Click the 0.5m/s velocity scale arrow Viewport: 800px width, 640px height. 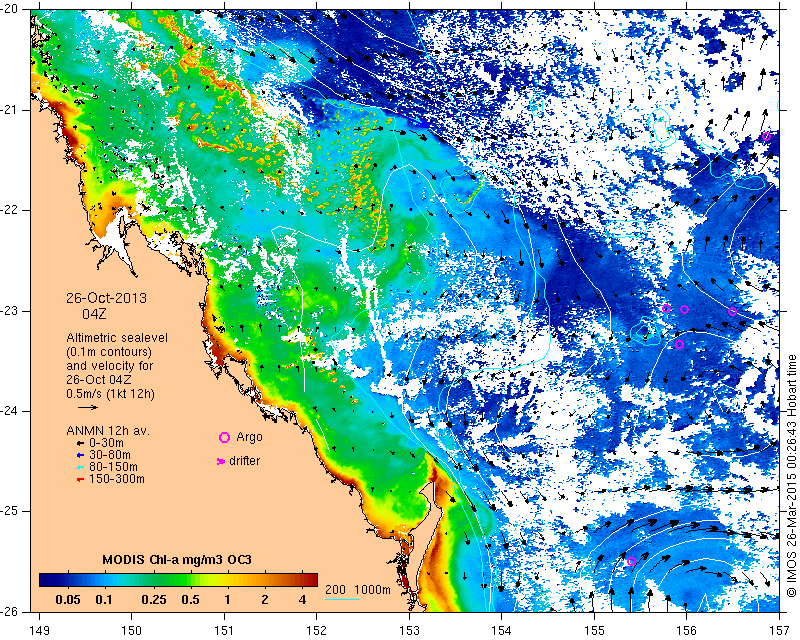tap(88, 407)
